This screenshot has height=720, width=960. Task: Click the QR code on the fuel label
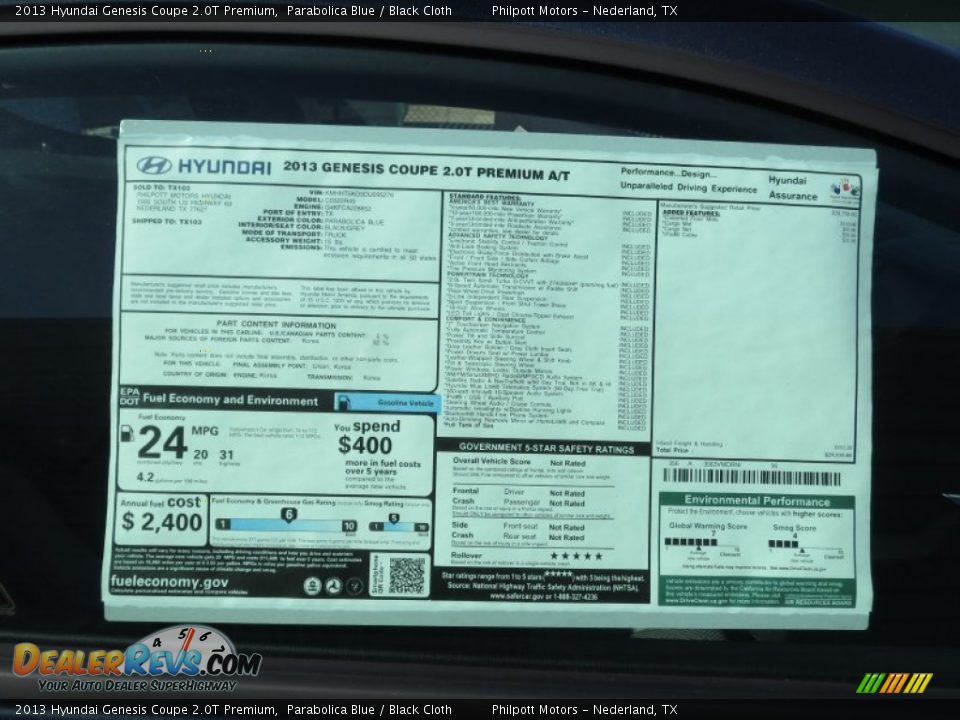(407, 576)
